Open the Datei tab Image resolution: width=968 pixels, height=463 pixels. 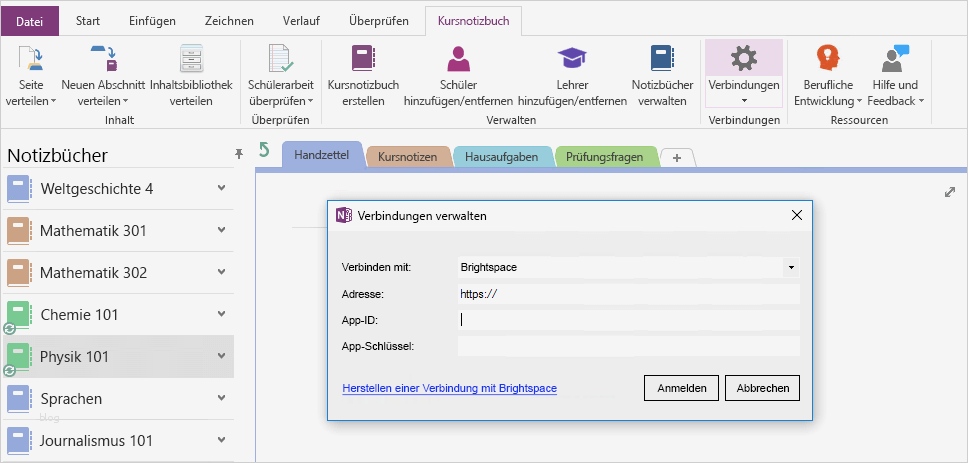[x=30, y=21]
